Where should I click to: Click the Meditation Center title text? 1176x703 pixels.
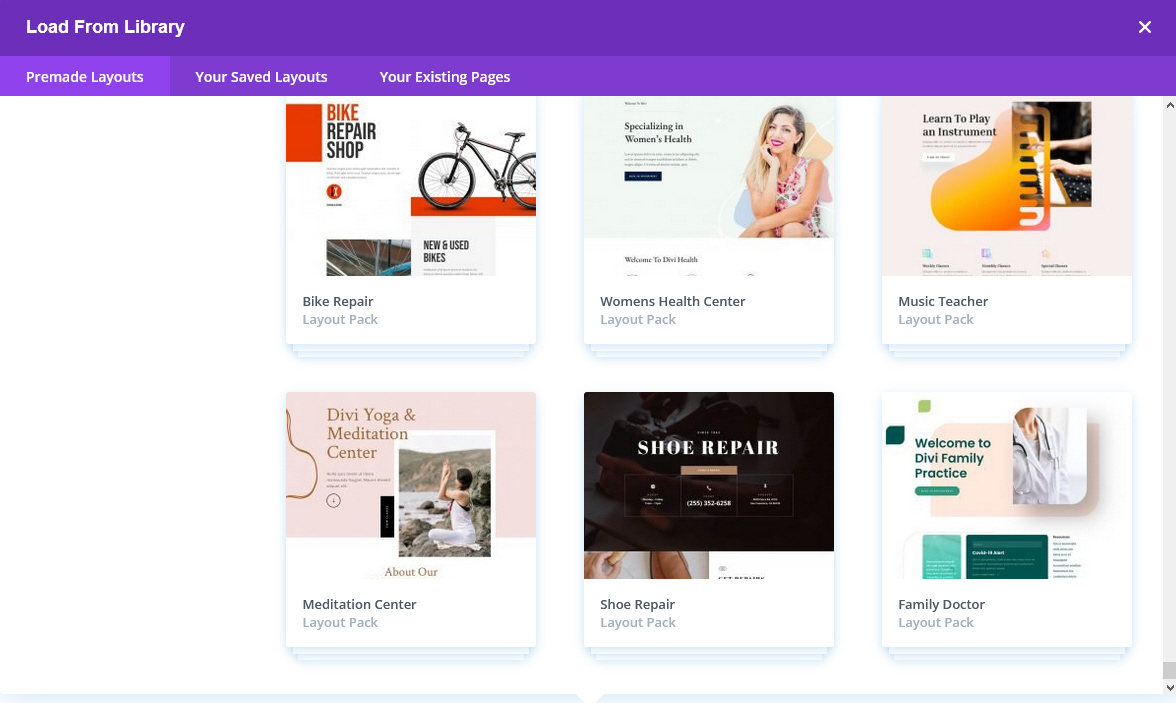pyautogui.click(x=359, y=604)
